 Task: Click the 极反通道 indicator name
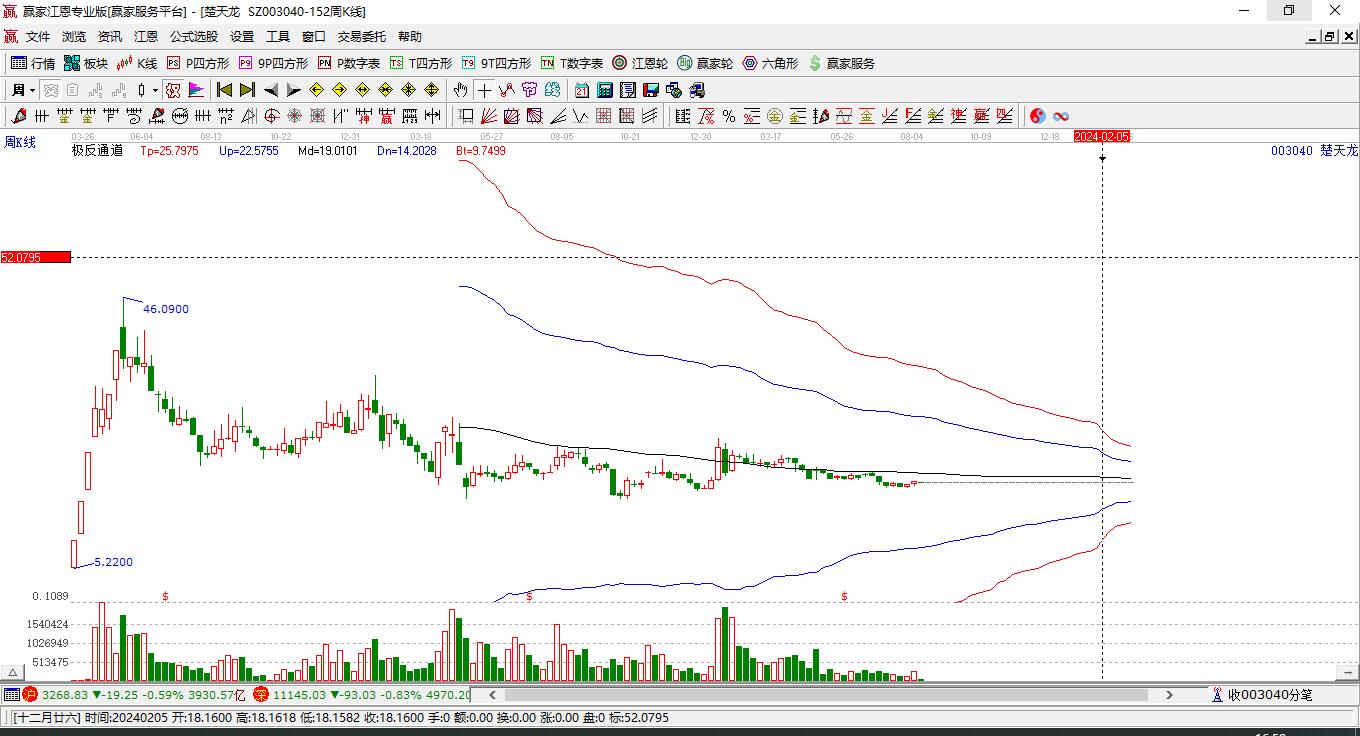(x=97, y=150)
